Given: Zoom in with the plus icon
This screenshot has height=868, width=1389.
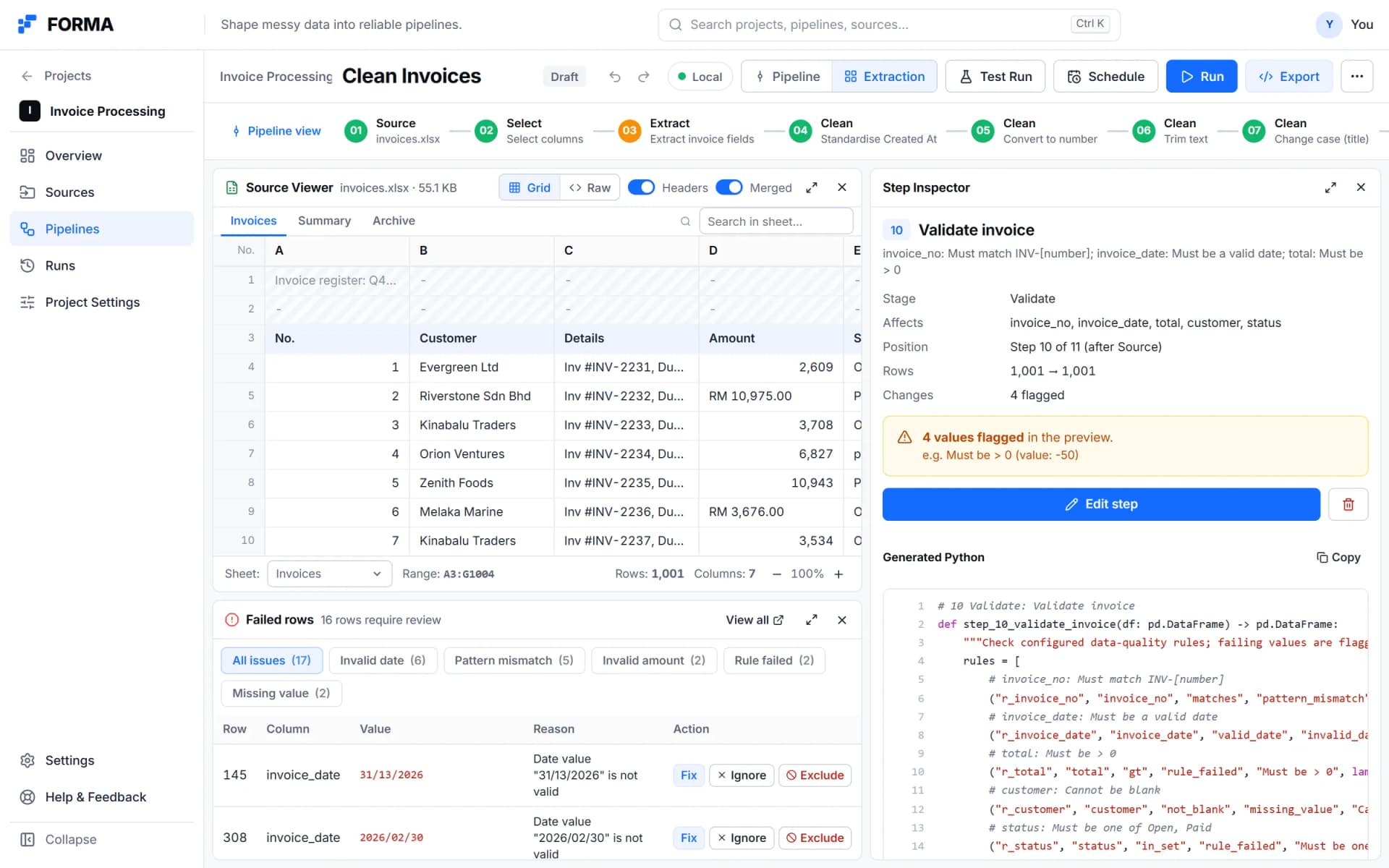Looking at the screenshot, I should (838, 574).
